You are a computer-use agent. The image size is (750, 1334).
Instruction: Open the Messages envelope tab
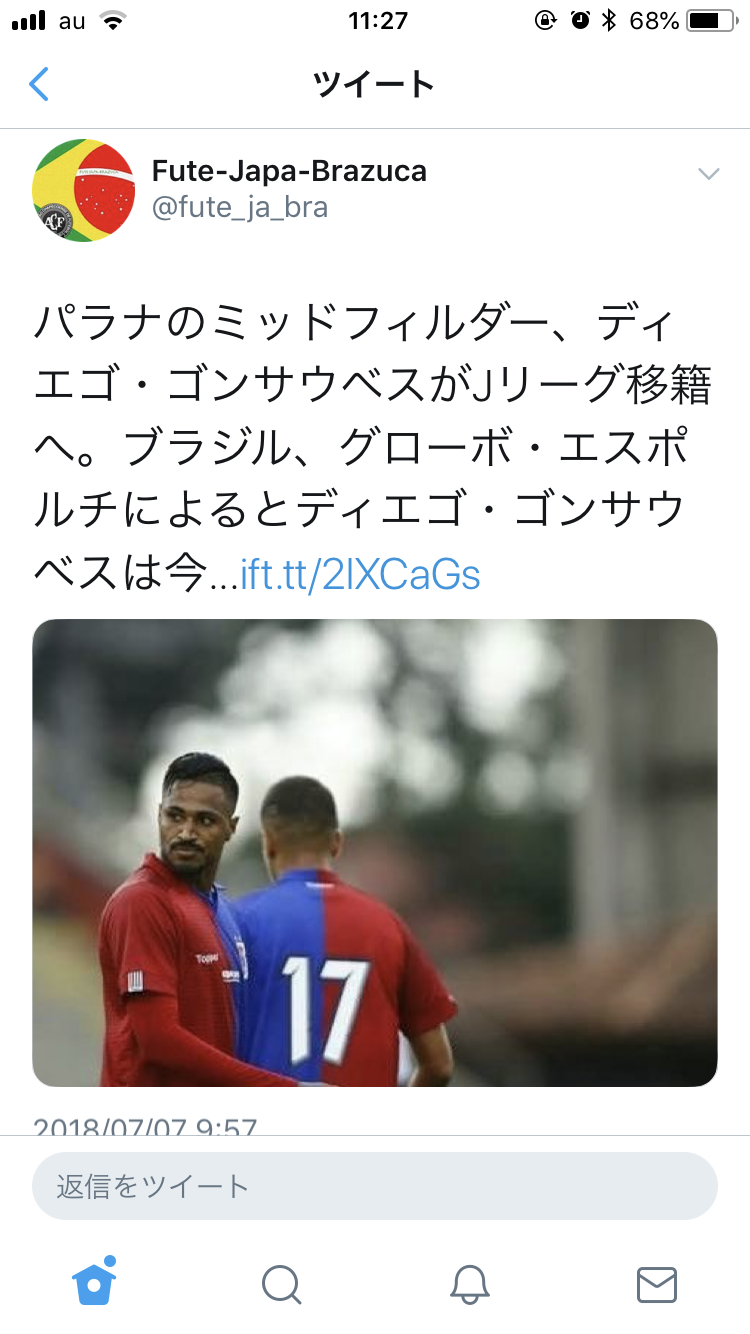pyautogui.click(x=657, y=1284)
